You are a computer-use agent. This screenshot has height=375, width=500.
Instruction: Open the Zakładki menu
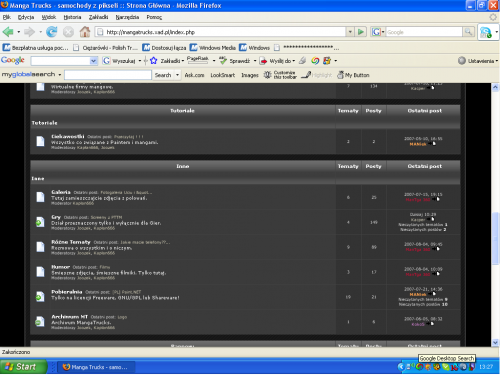98,17
